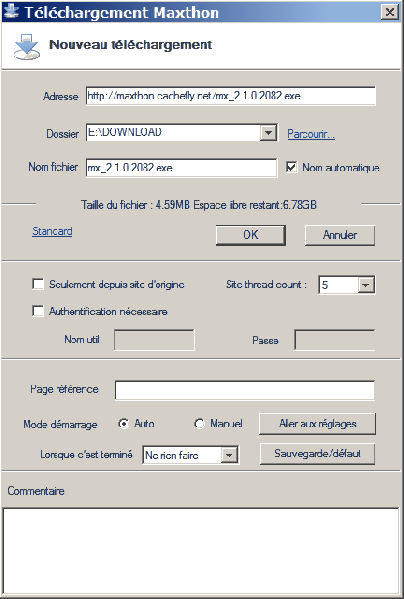Open the Dossier folder dropdown

tap(268, 133)
